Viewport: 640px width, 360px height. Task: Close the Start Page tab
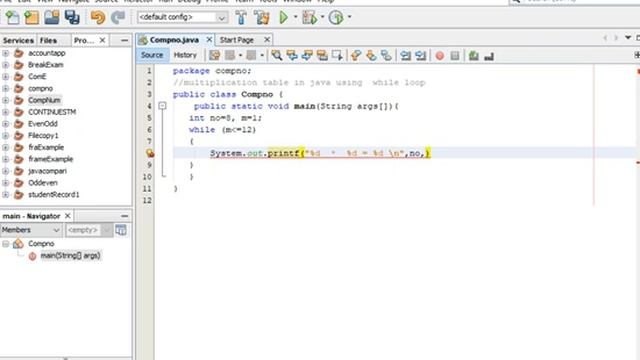267,40
